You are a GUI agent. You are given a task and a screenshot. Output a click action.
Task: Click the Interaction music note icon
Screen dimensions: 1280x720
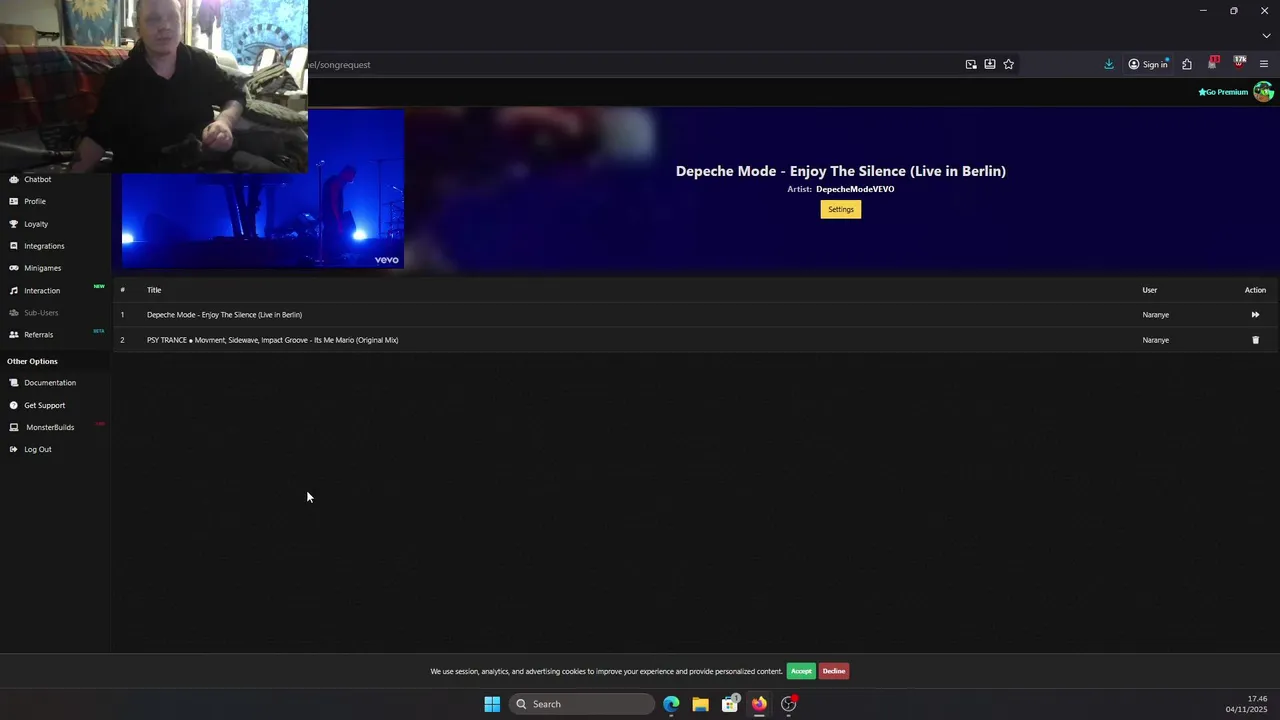pyautogui.click(x=14, y=290)
